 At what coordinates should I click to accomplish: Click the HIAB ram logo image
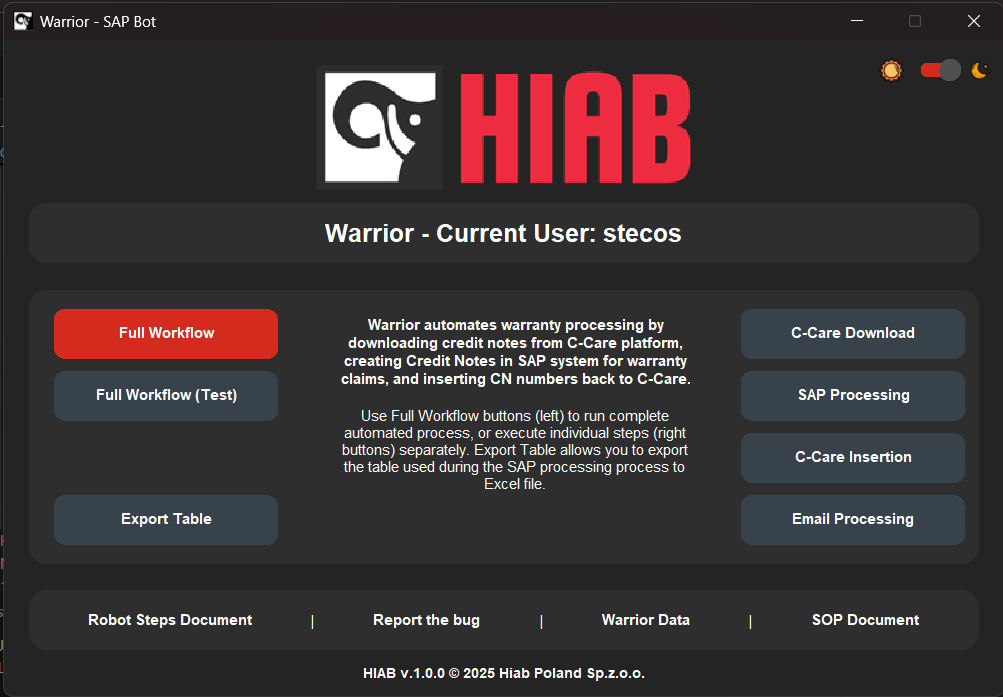coord(379,127)
